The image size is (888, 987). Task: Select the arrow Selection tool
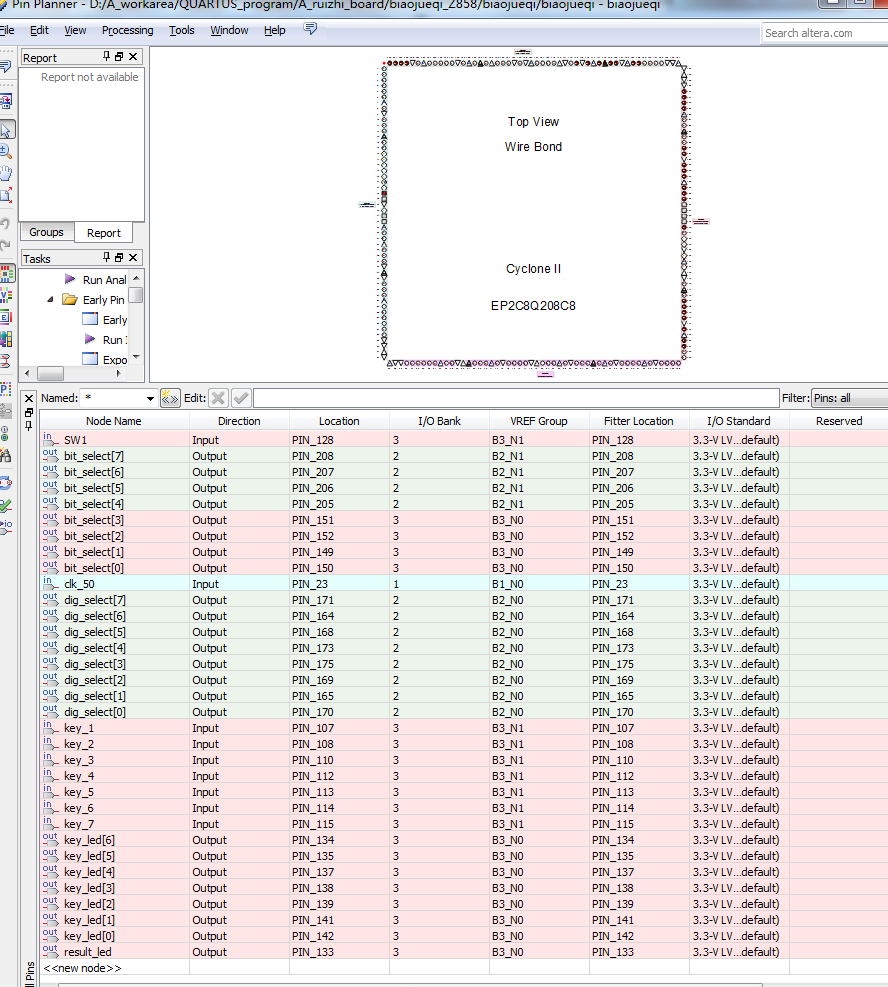point(6,130)
